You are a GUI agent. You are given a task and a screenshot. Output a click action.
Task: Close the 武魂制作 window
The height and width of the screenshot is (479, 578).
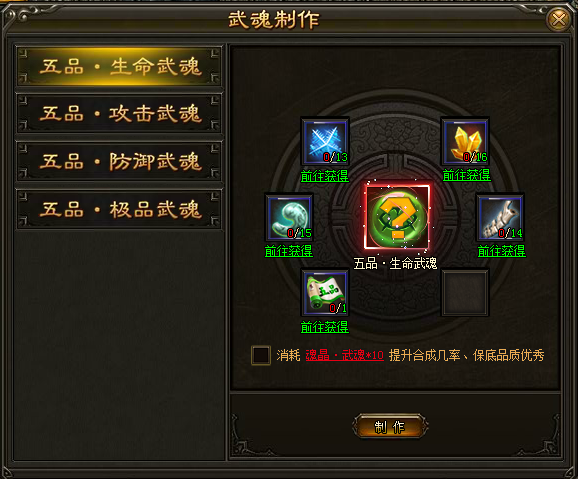click(x=558, y=19)
